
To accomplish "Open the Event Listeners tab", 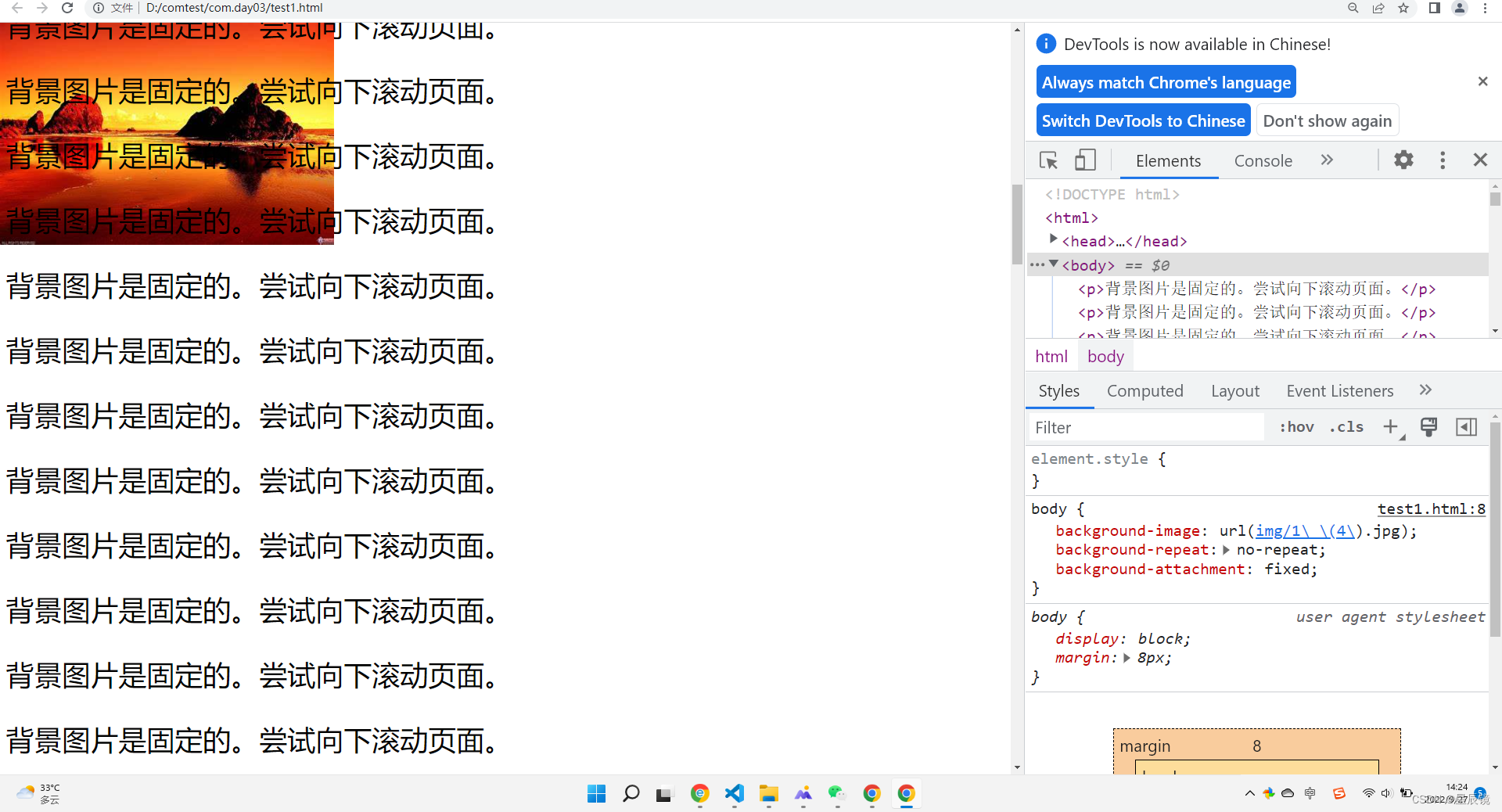I will tap(1340, 391).
